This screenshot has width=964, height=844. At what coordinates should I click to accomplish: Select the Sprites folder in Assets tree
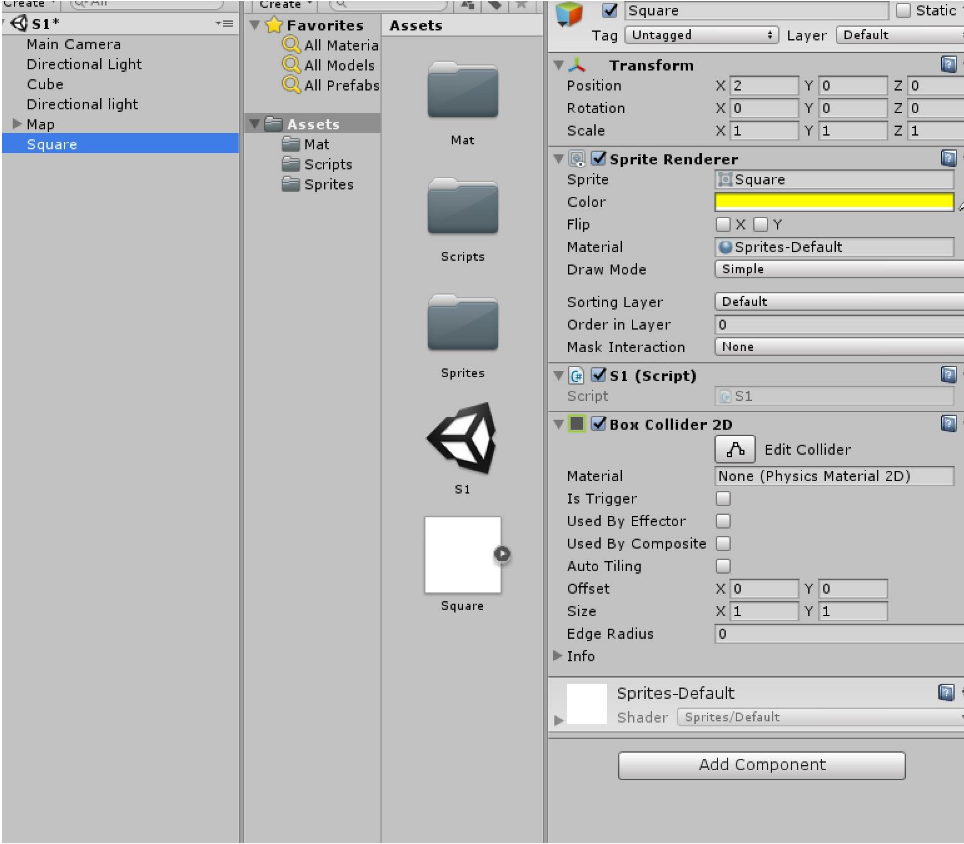(x=317, y=184)
